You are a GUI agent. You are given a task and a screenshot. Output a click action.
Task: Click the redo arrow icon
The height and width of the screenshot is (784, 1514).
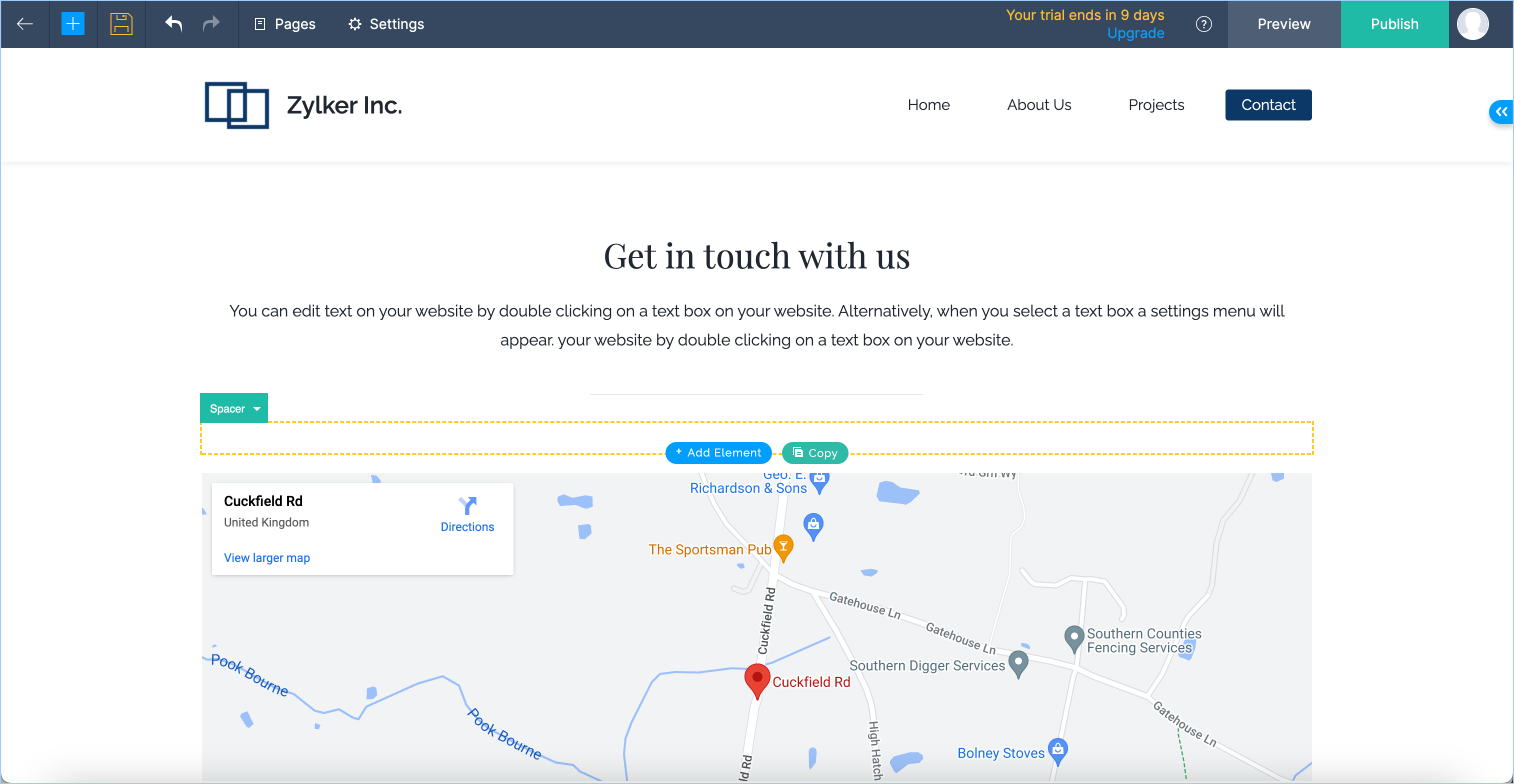[211, 24]
